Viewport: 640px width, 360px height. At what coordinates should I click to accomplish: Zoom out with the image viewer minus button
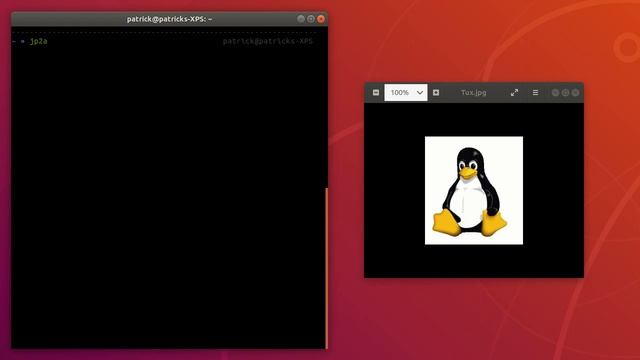[x=376, y=93]
